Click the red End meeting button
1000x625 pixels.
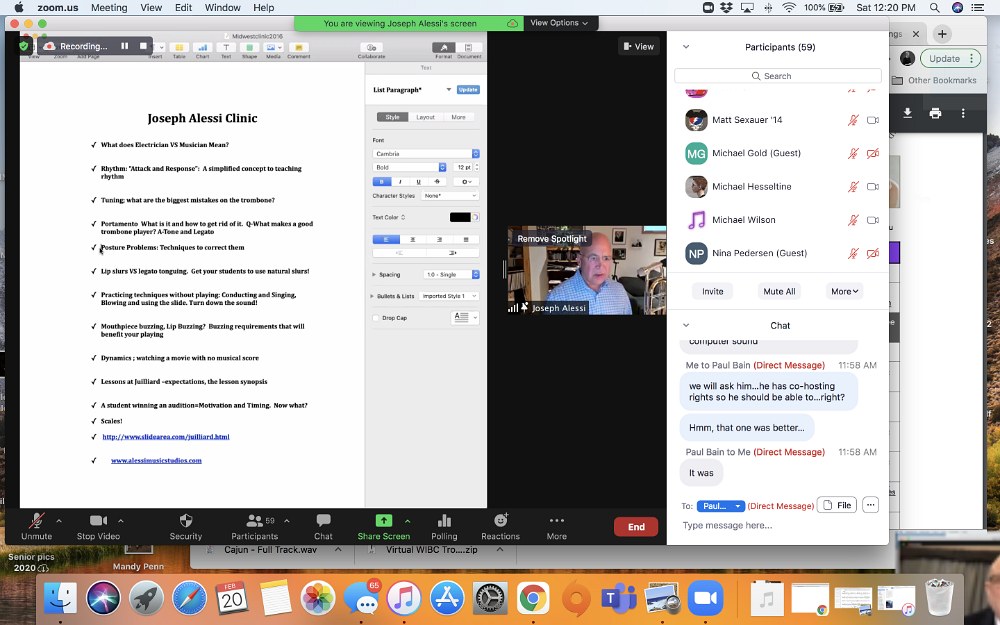(636, 527)
